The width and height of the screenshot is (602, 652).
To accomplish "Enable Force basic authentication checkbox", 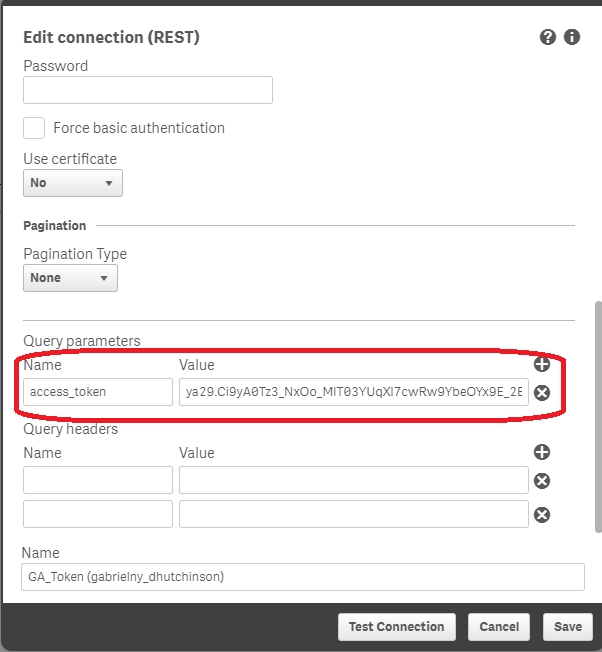I will [x=34, y=128].
